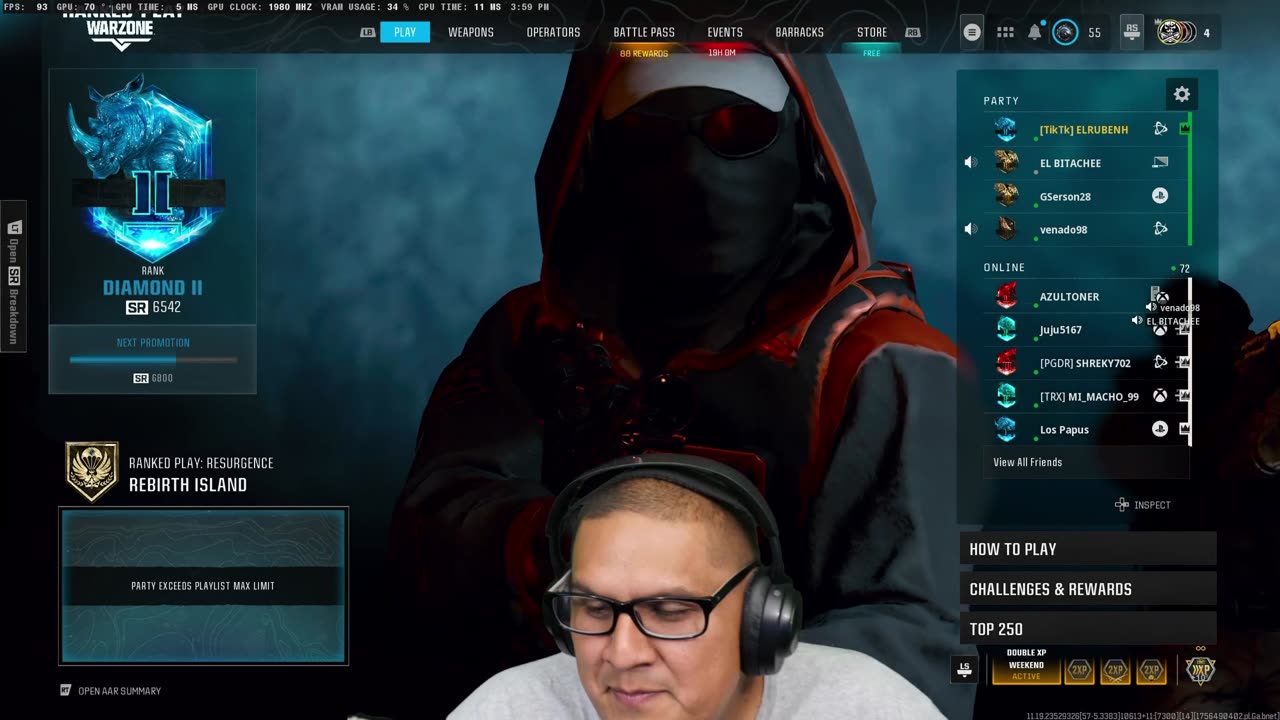Image resolution: width=1280 pixels, height=720 pixels.
Task: Click the Double XP Weekend Active banner
Action: 1026,665
